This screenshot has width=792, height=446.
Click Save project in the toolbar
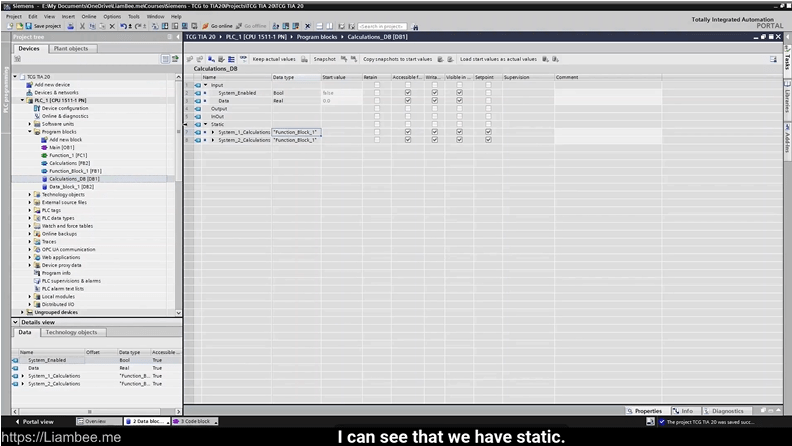click(x=46, y=25)
